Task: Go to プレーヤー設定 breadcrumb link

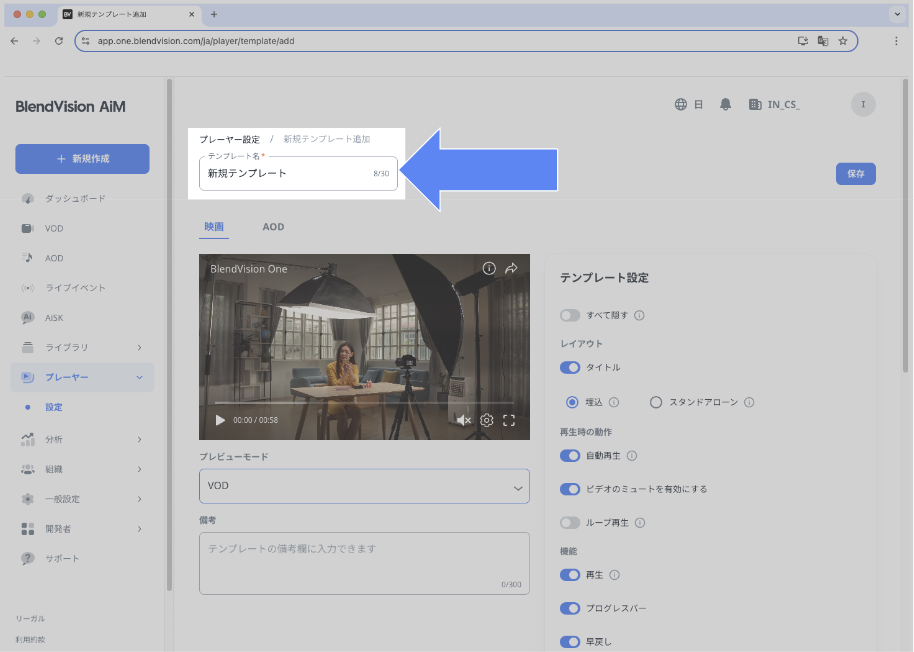Action: click(x=230, y=139)
